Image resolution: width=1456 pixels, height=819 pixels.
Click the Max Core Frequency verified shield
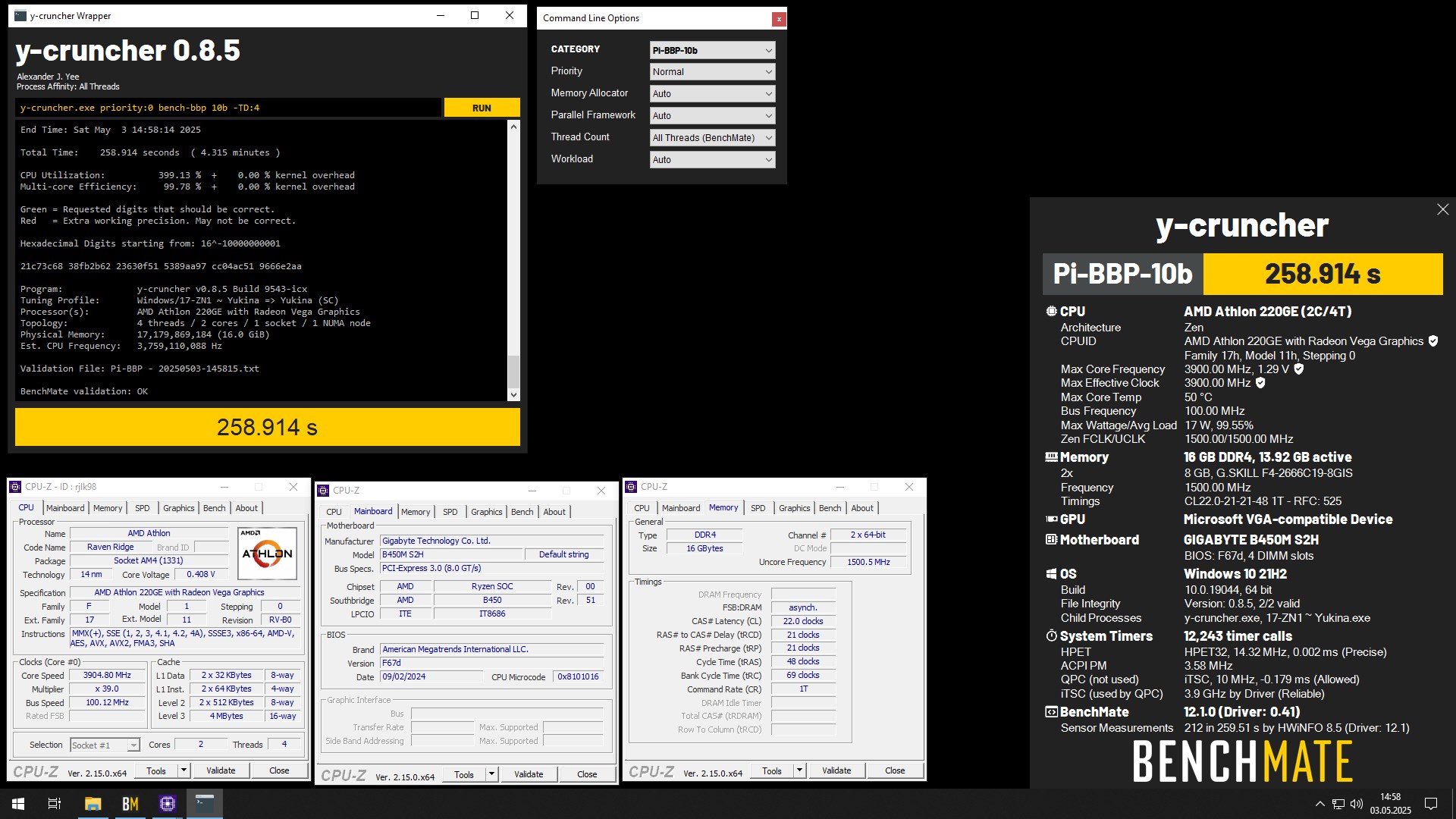pyautogui.click(x=1298, y=369)
